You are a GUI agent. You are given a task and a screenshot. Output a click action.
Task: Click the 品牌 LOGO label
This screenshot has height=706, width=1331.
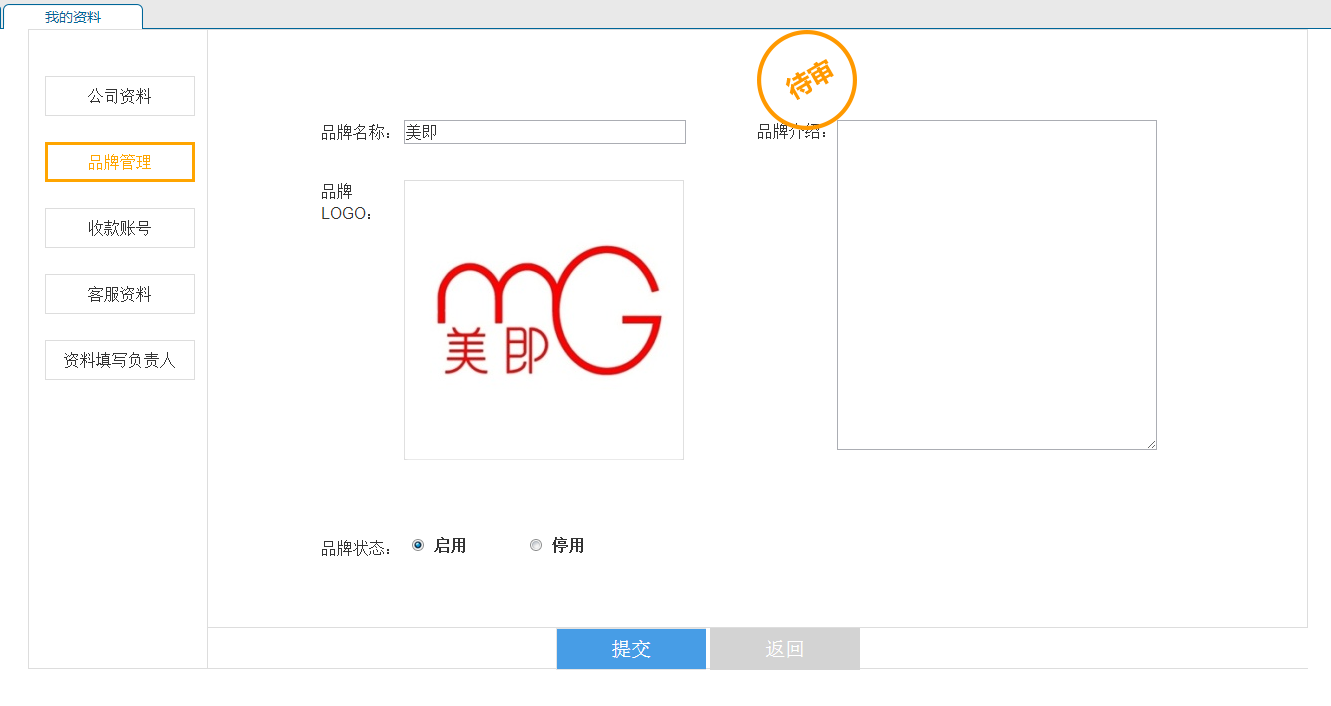click(347, 202)
